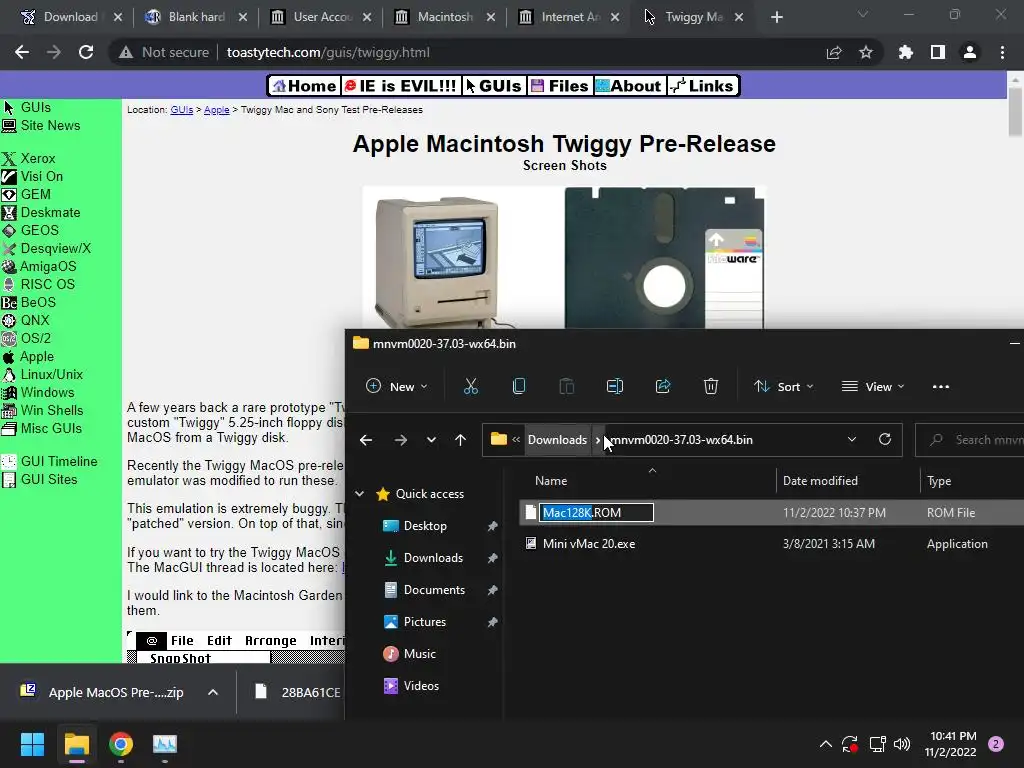The image size is (1024, 768).
Task: Click the Mac128K.ROM rename field
Action: coord(596,513)
